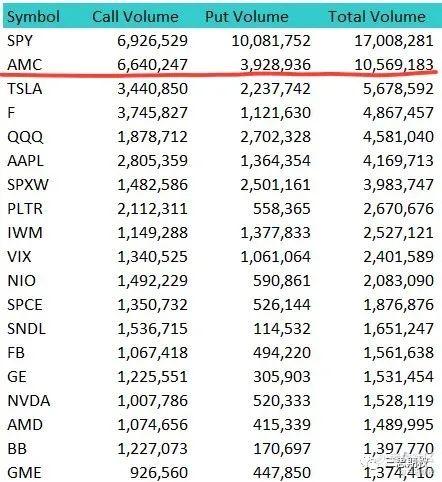
Task: Select SNDL put volume 114,532
Action: click(x=282, y=329)
